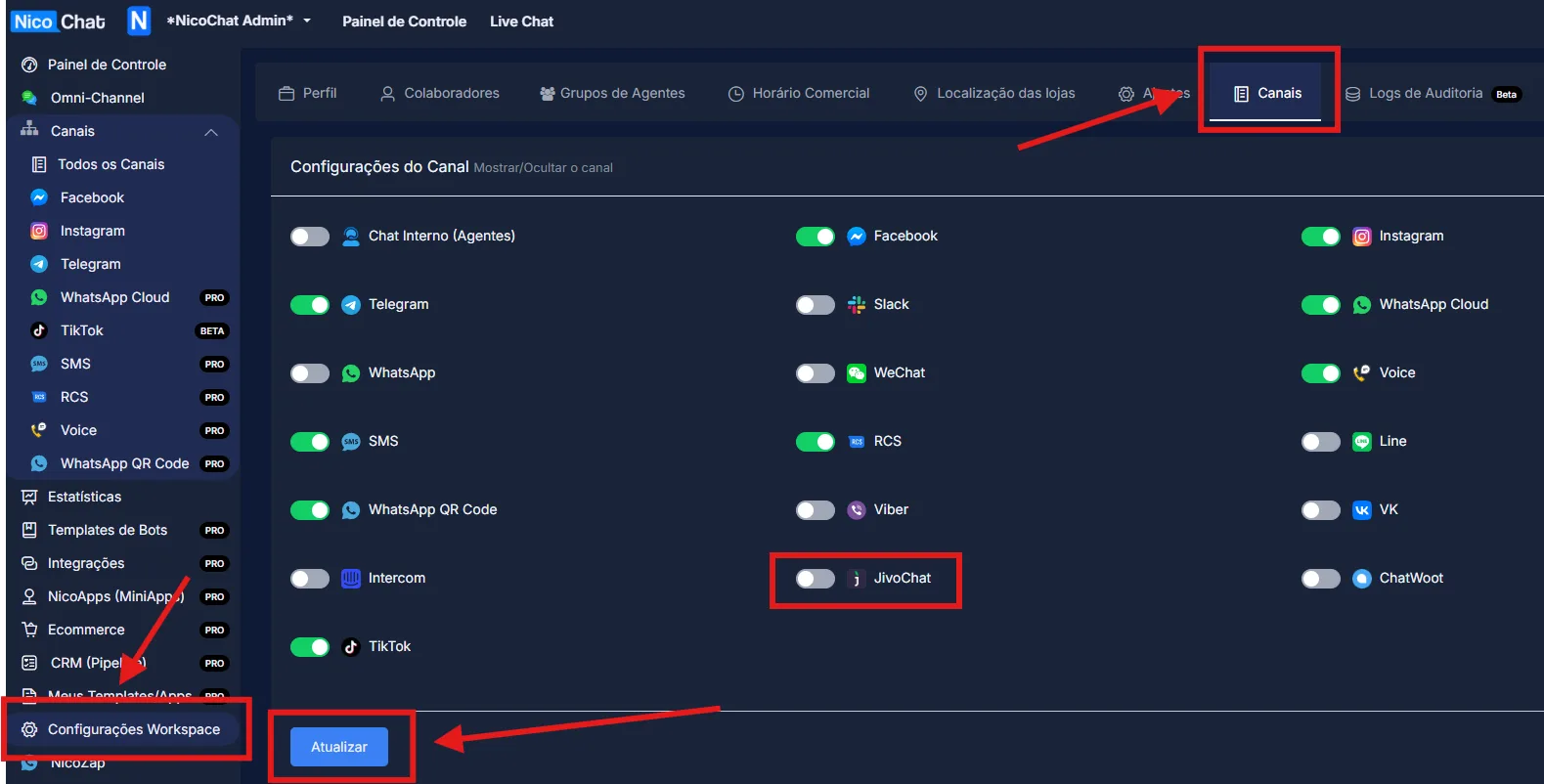The image size is (1544, 784).
Task: Enable the WeChat channel switch
Action: pos(816,373)
